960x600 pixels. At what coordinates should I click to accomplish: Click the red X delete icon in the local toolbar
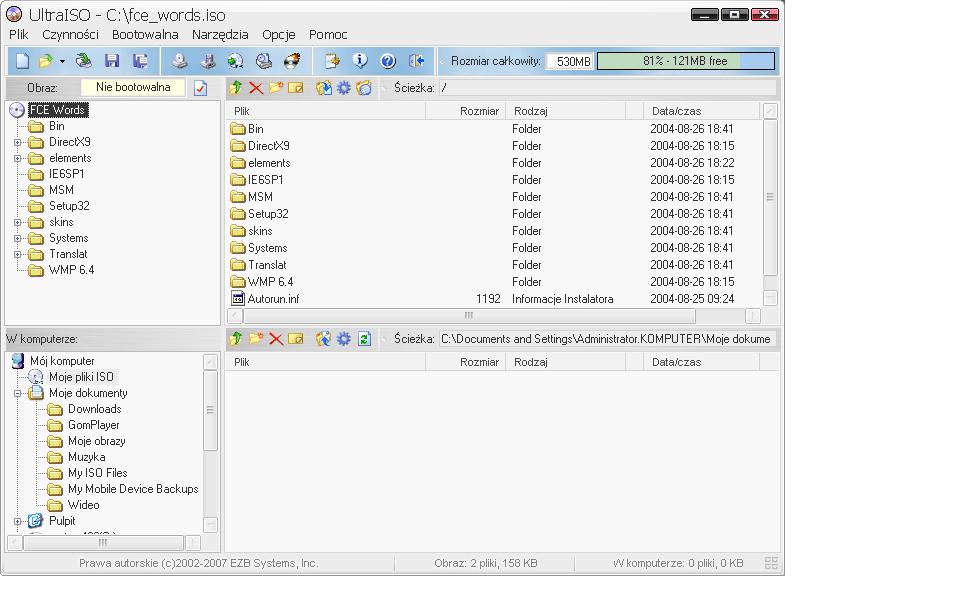(x=276, y=339)
